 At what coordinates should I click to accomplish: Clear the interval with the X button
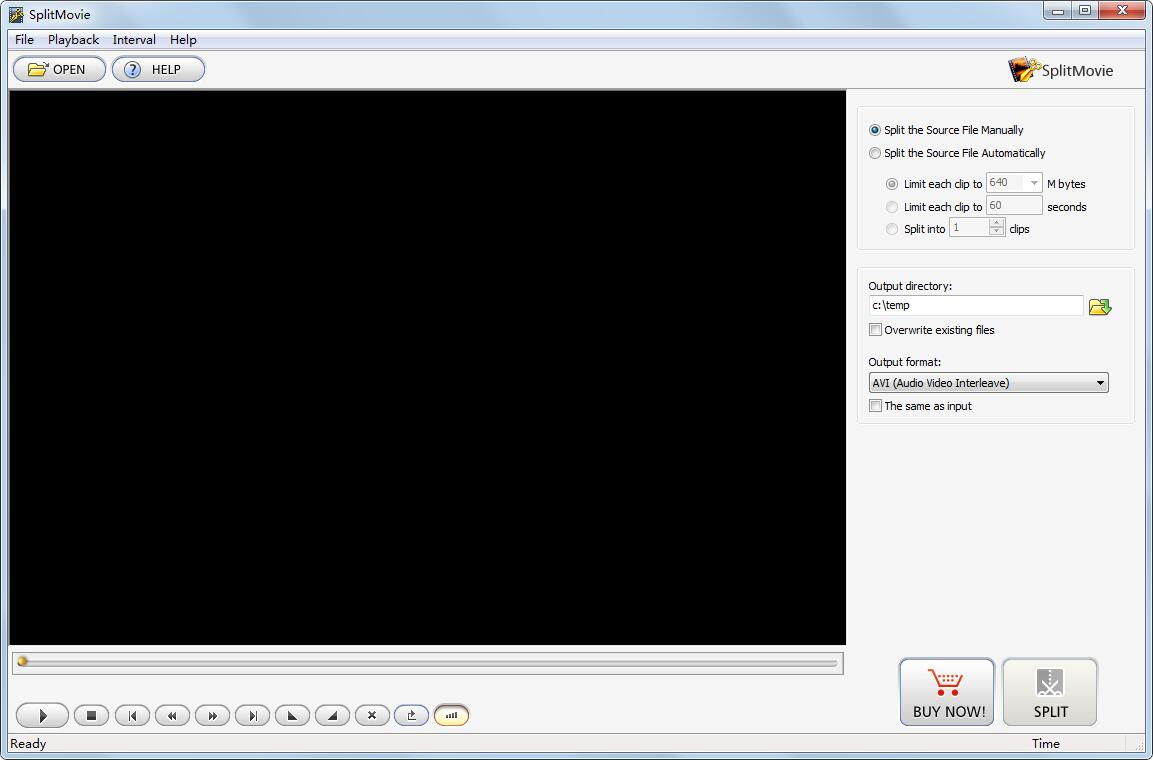tap(372, 715)
